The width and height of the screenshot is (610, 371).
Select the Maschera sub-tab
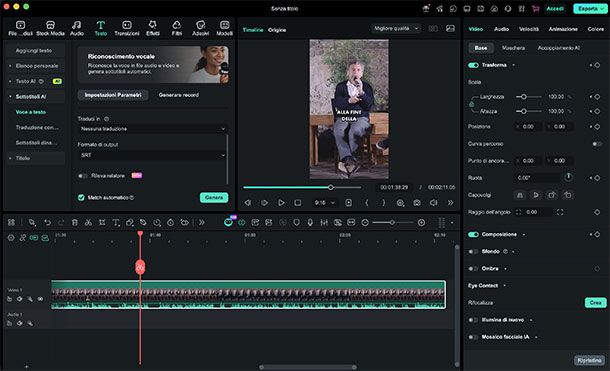513,48
